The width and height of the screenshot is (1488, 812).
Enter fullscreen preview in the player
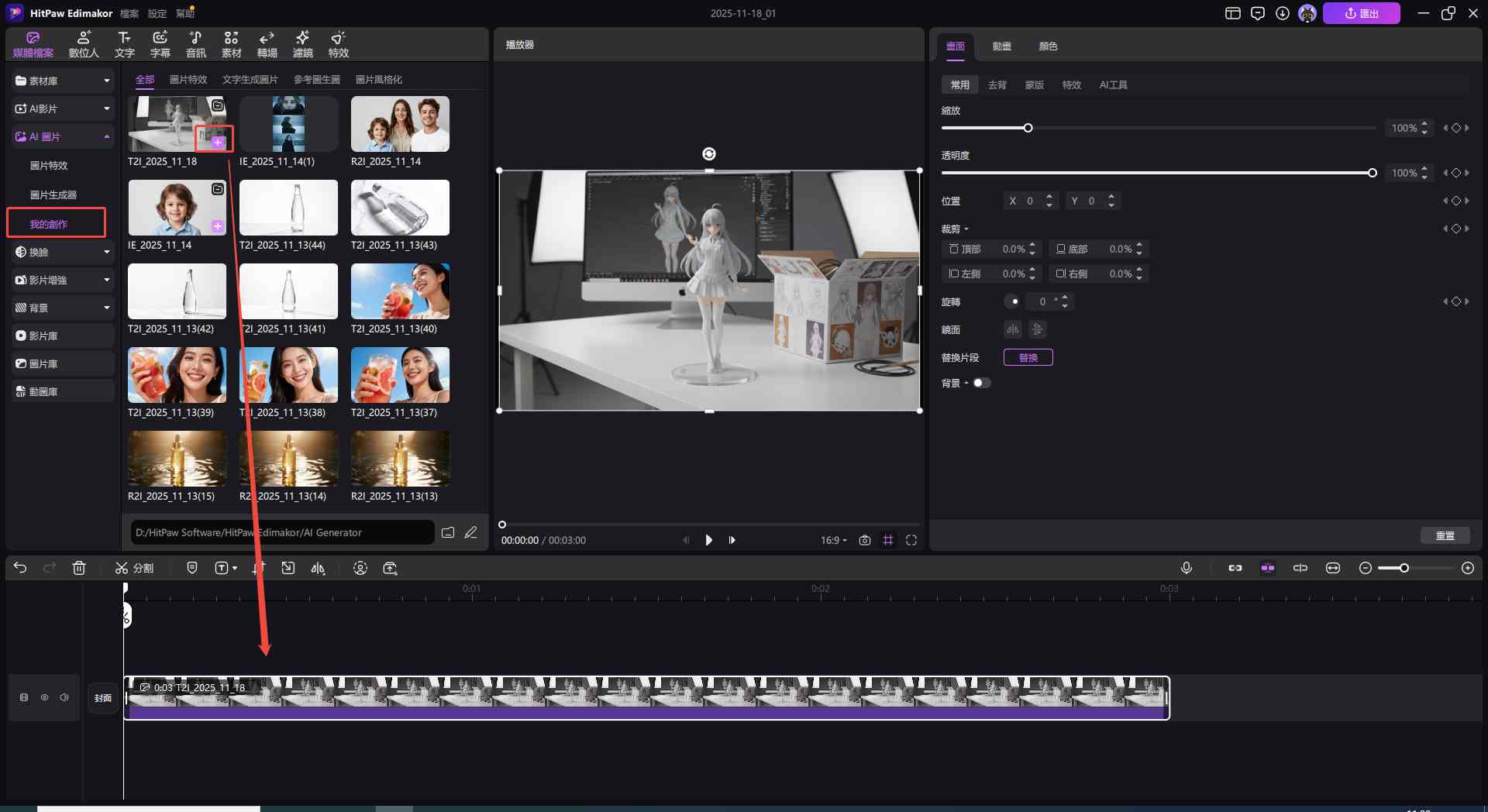[911, 540]
